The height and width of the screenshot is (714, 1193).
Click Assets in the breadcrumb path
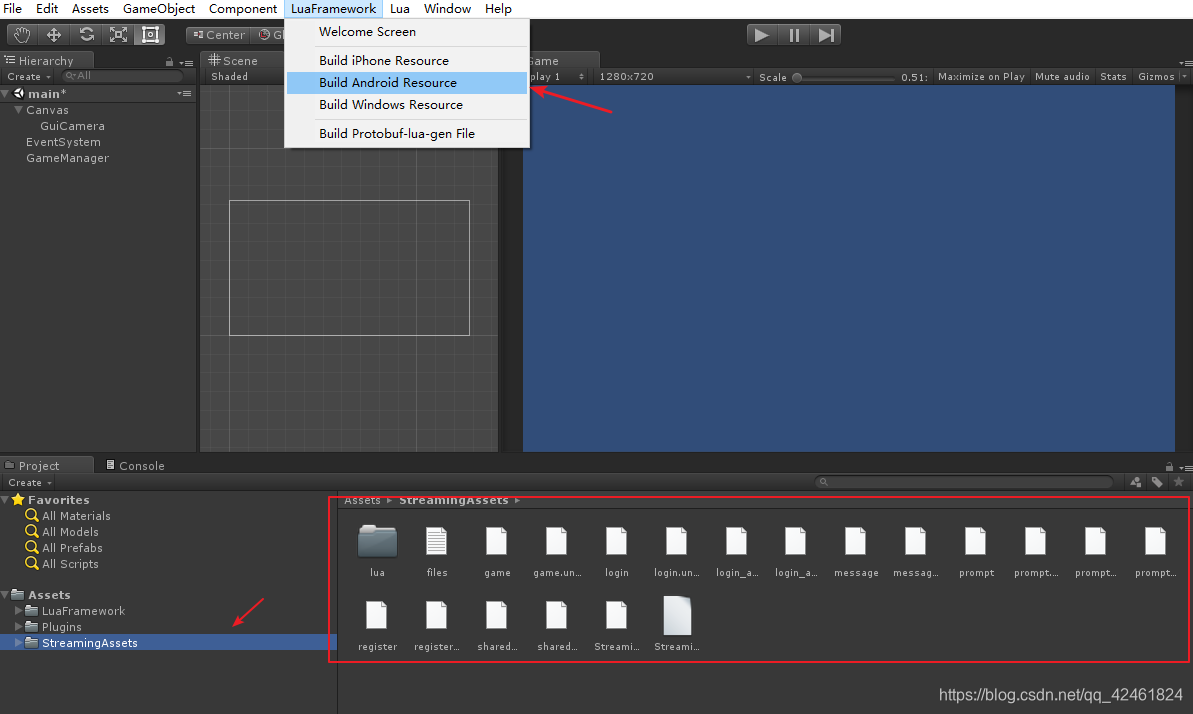[362, 500]
